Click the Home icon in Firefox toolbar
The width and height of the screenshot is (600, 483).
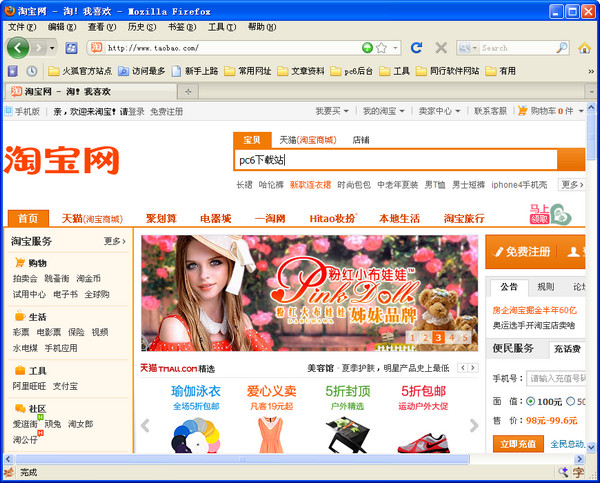[583, 47]
